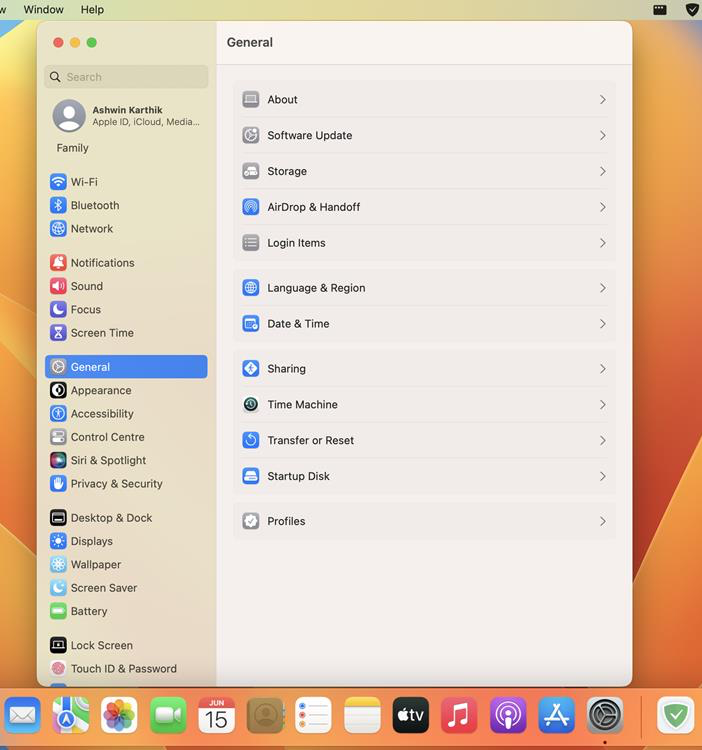Open Ashwin Karthik Apple ID account

point(126,116)
